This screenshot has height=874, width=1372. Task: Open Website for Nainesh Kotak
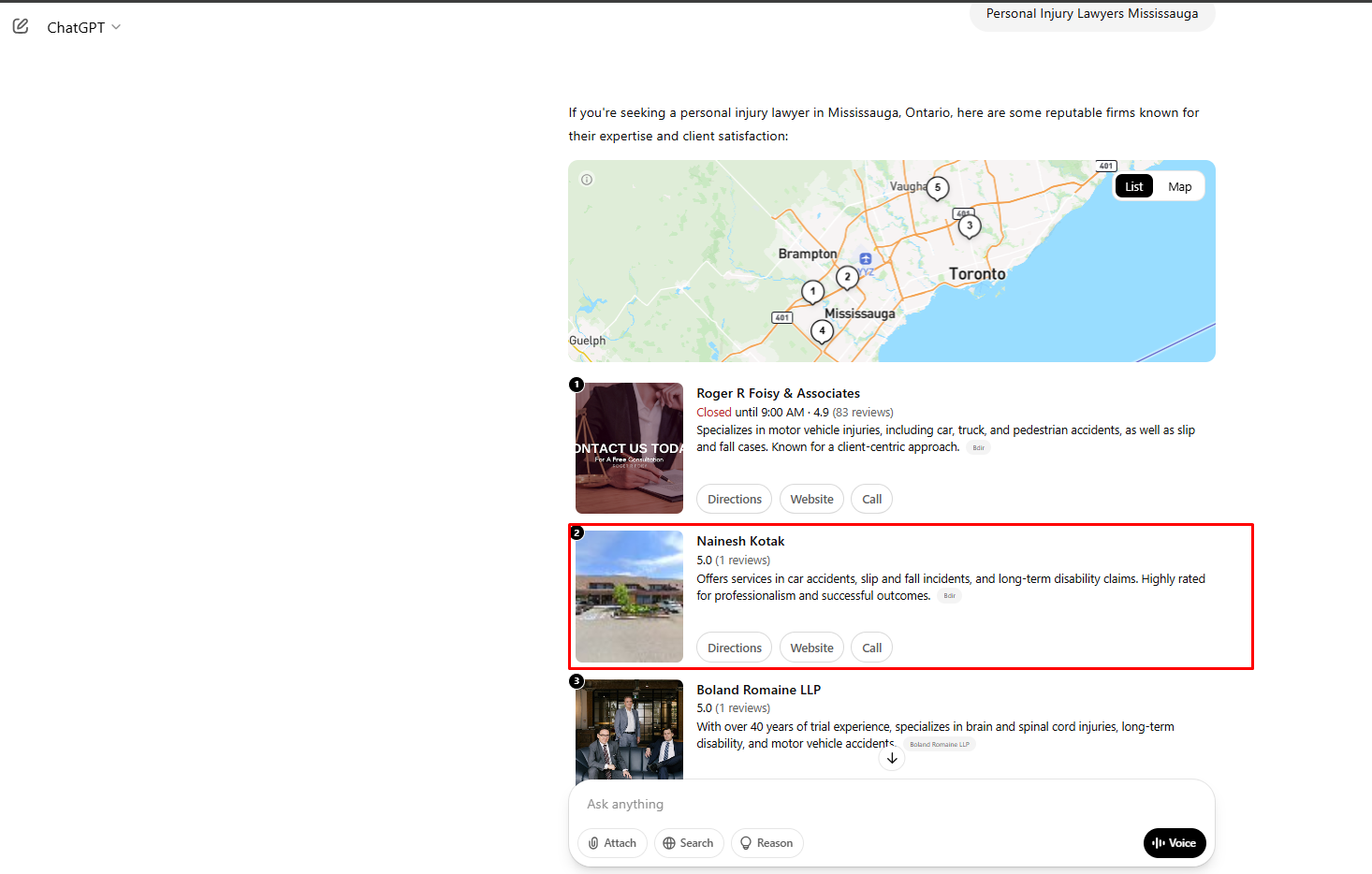[811, 648]
